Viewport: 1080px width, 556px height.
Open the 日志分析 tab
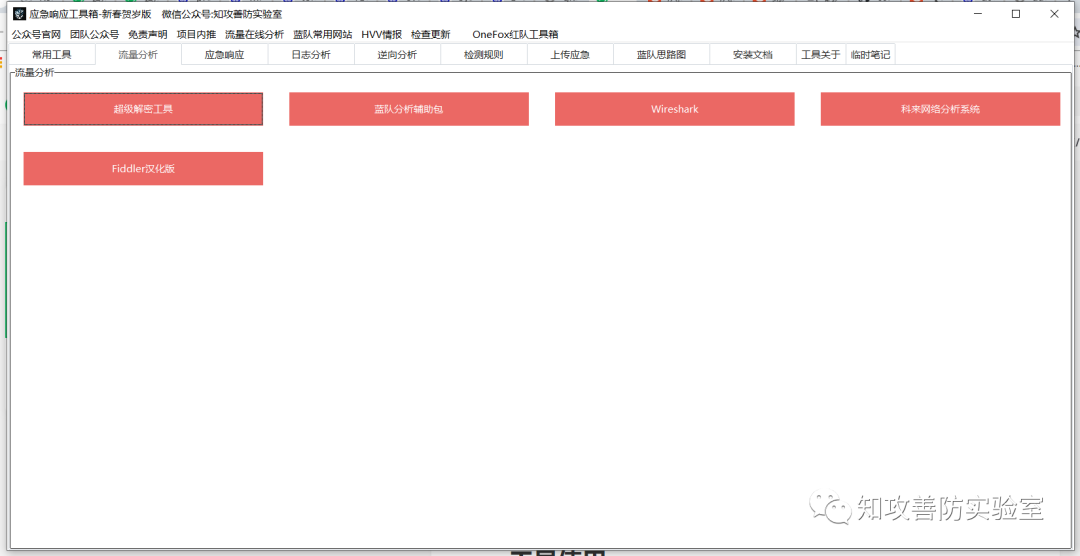pos(311,55)
